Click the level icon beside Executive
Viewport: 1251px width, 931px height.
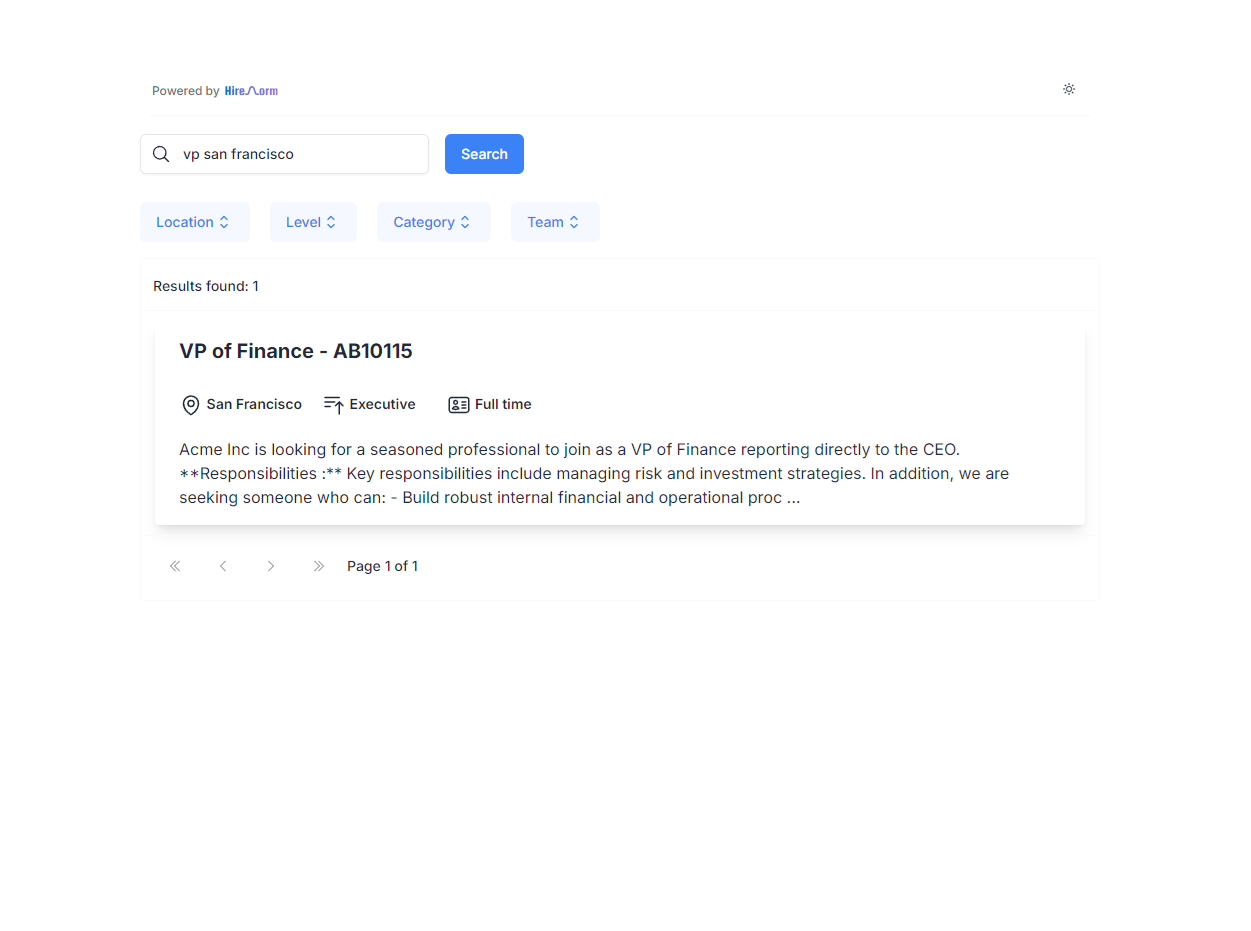(x=334, y=405)
